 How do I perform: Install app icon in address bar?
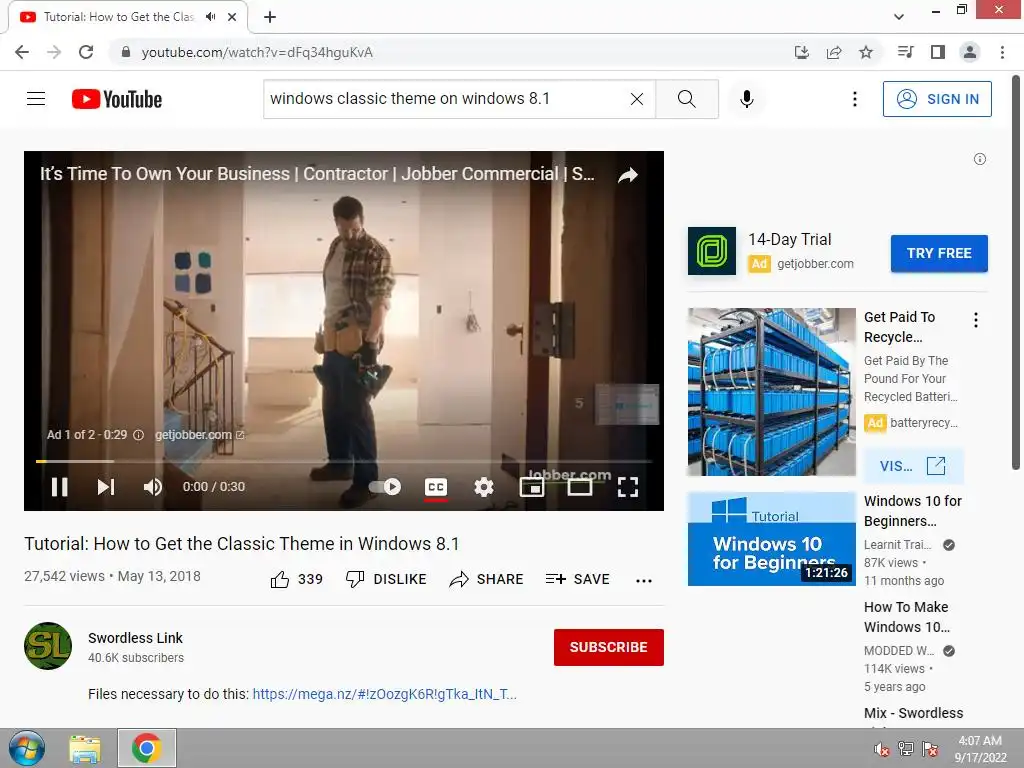pos(801,52)
